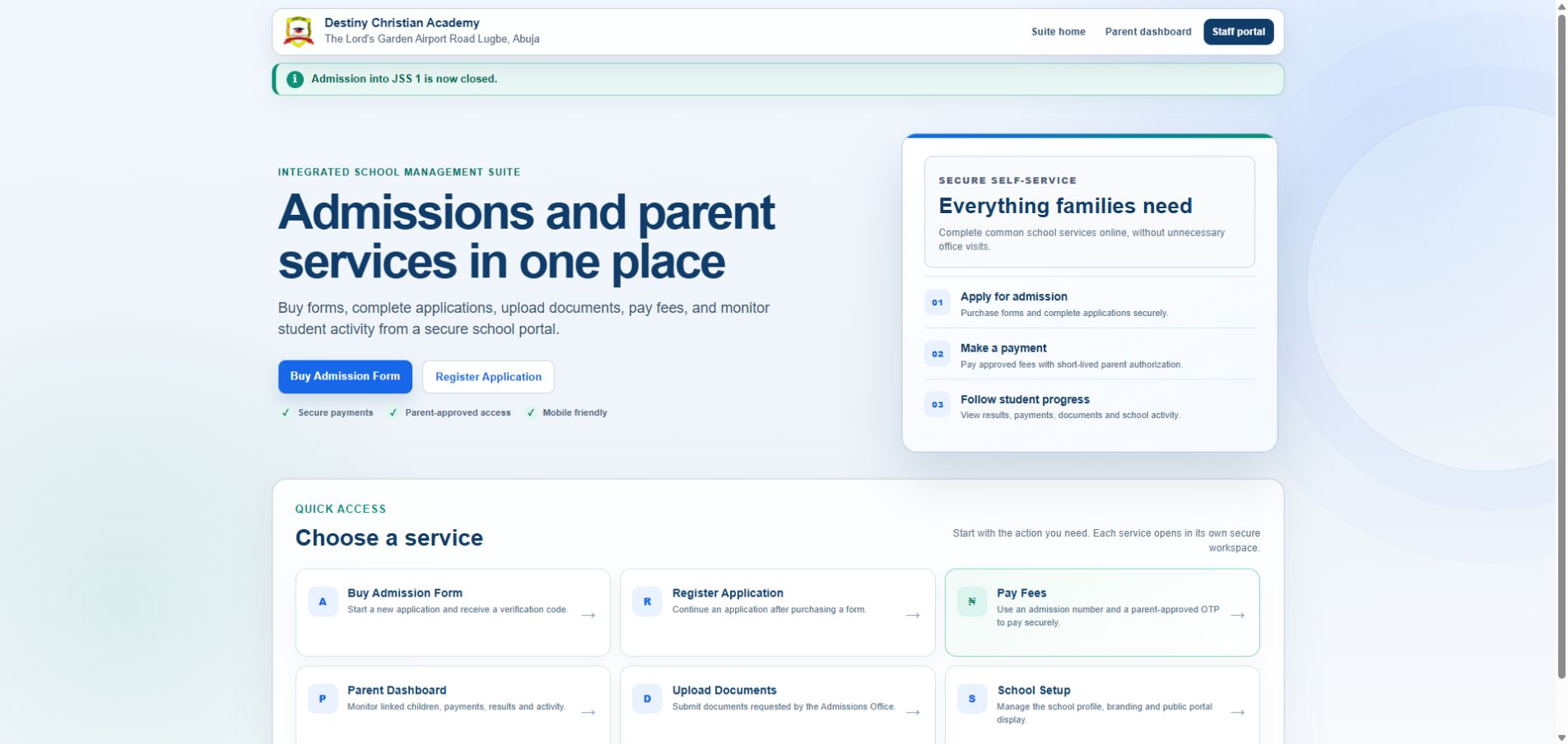Click the checkmark beside Parent-approved access
1568x744 pixels.
point(393,413)
